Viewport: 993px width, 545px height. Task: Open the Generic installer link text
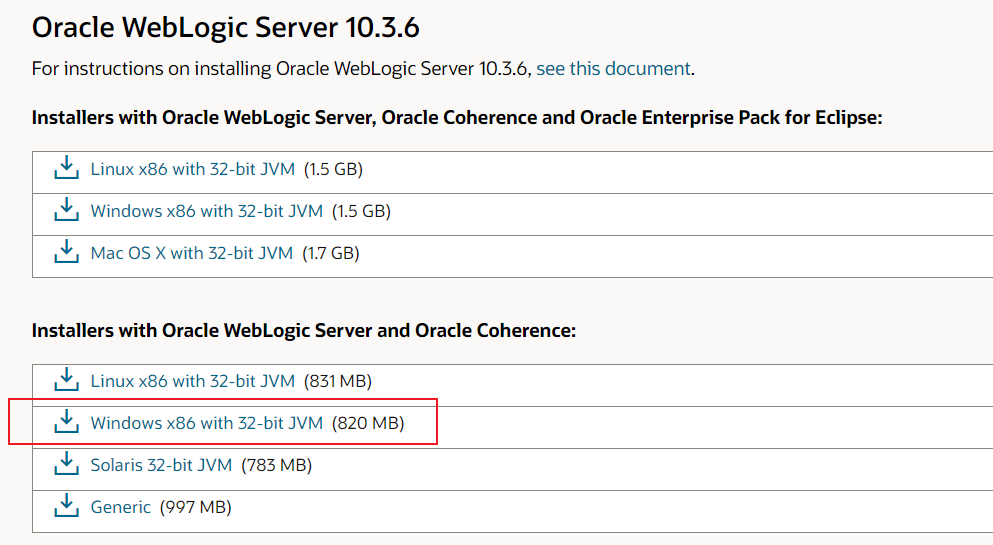tap(120, 507)
